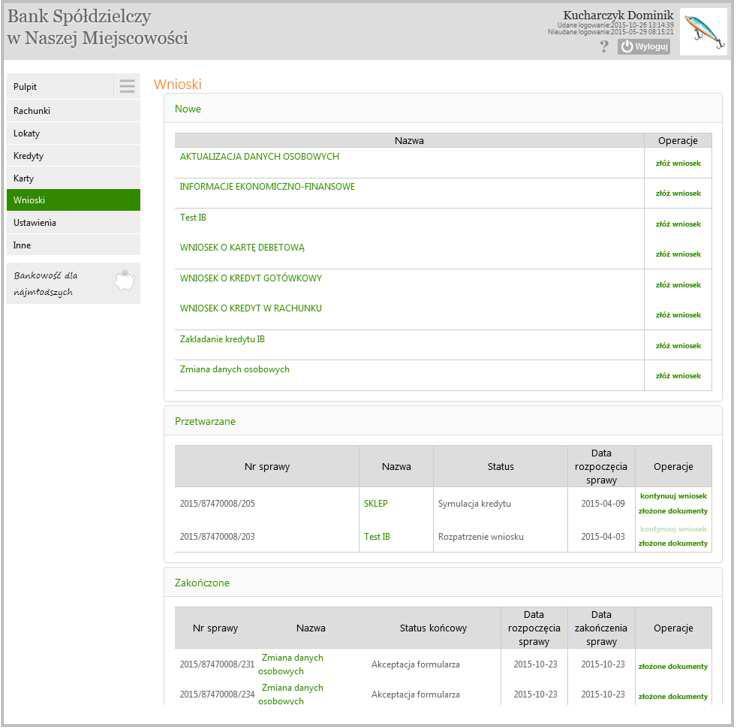
Task: Open the SKLEP name link in Przetwarzane
Action: tap(376, 504)
